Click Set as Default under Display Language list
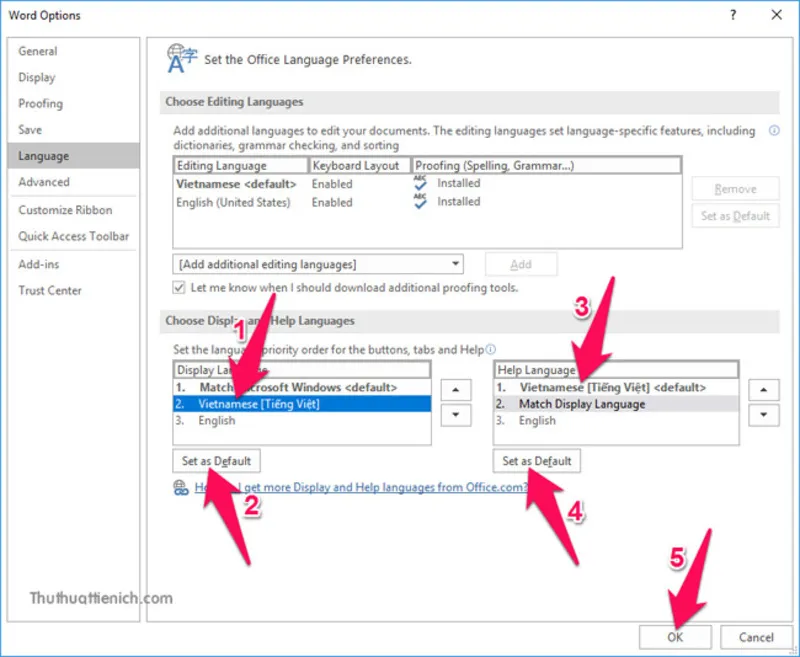Screen dimensions: 800x657 [x=216, y=461]
